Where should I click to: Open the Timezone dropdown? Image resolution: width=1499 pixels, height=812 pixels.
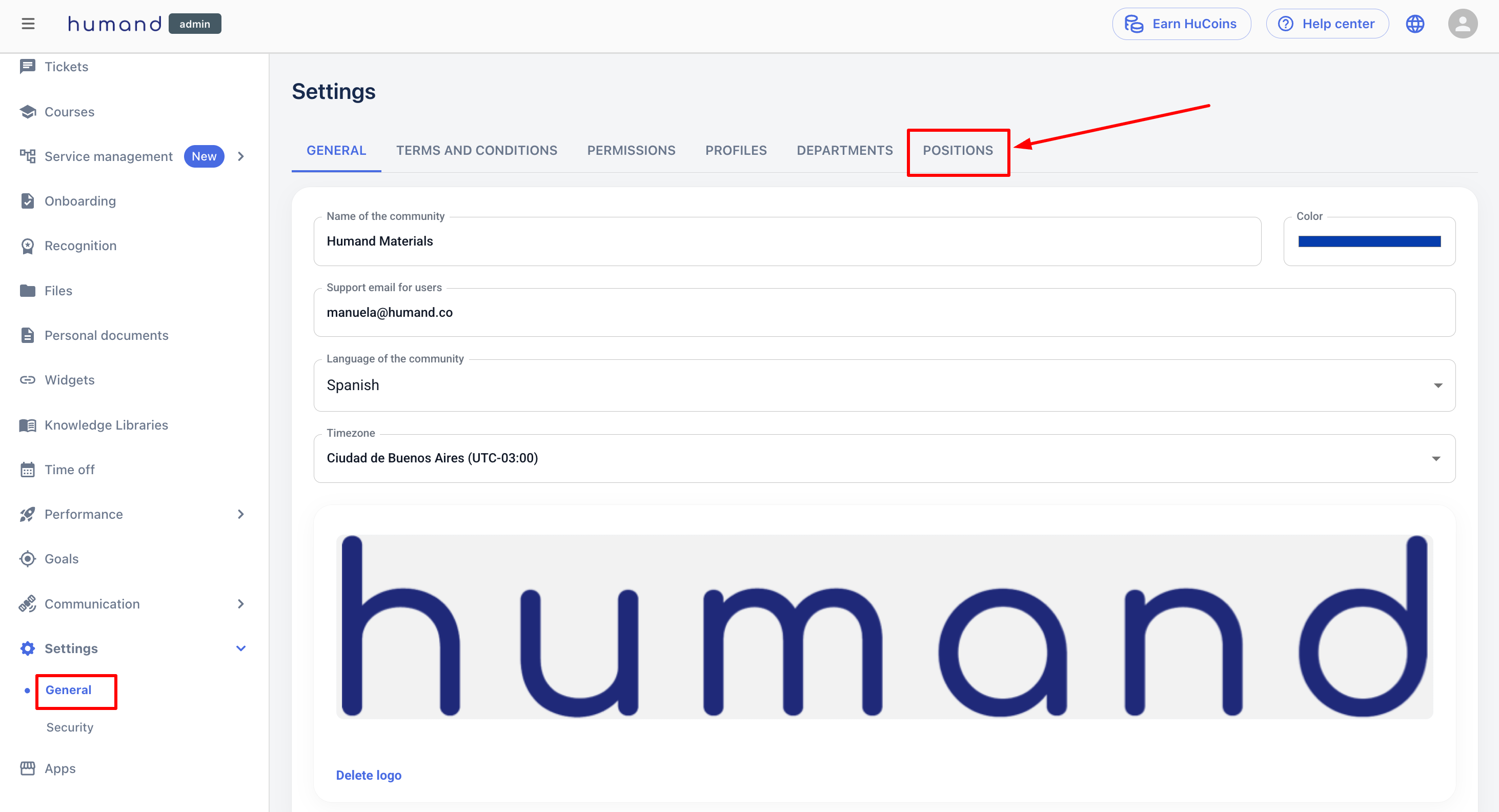(x=884, y=458)
